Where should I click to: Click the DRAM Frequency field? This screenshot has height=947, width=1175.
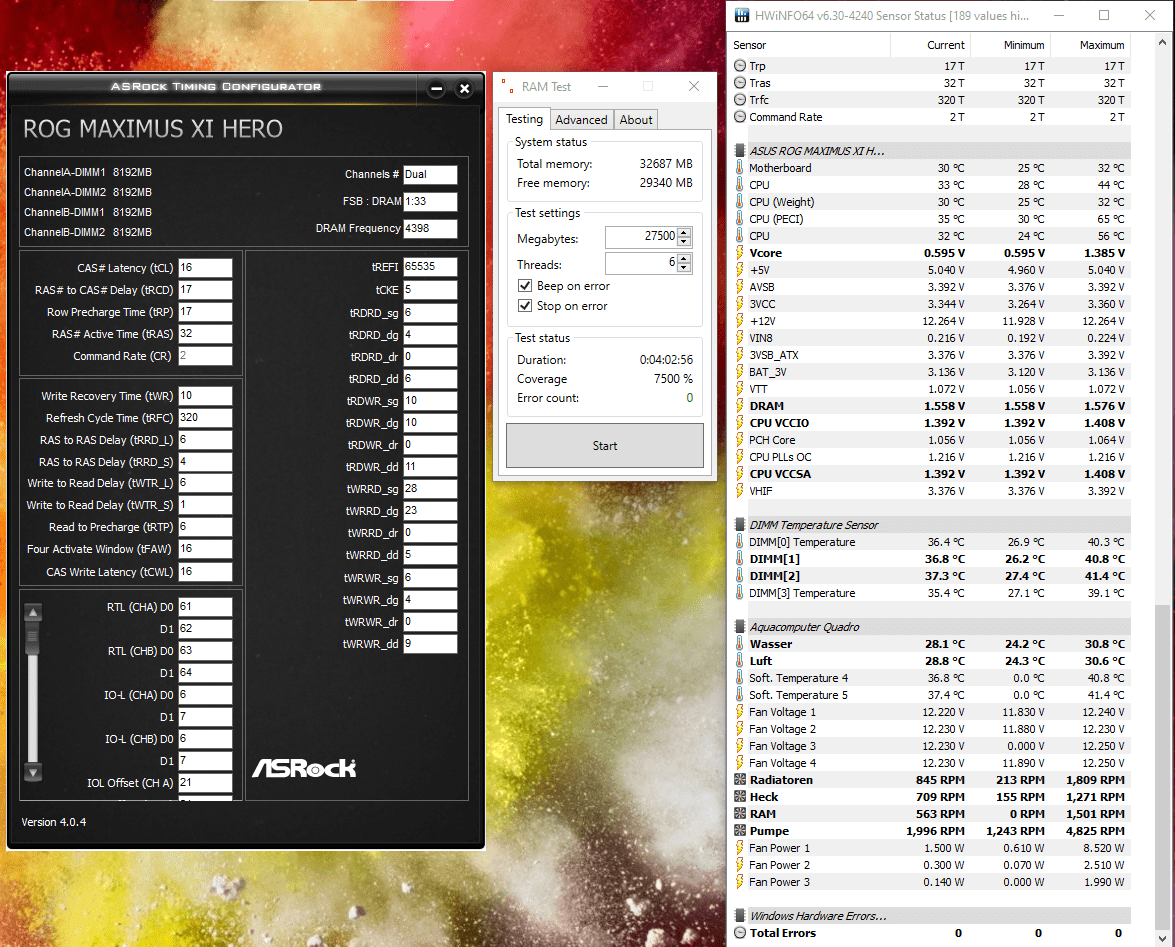430,229
